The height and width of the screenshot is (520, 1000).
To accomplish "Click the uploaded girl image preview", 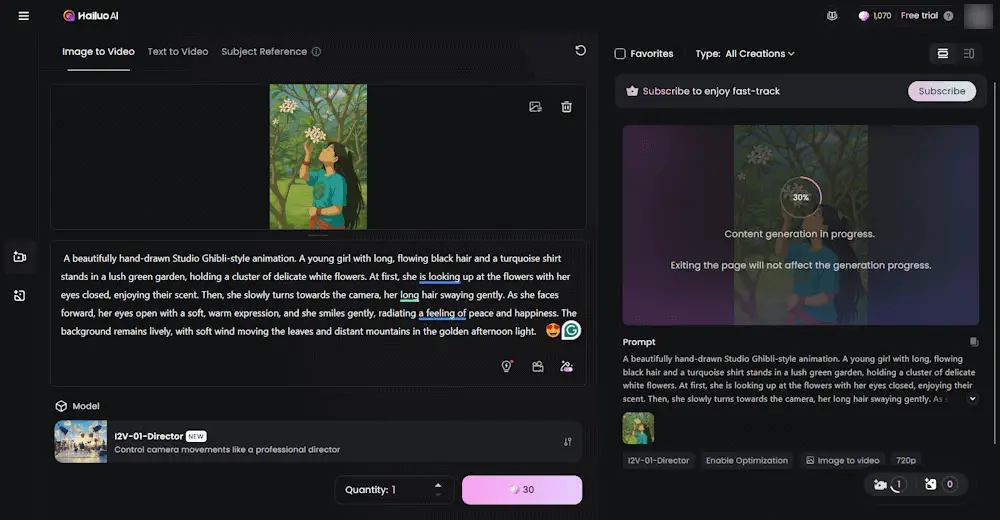I will coord(318,157).
